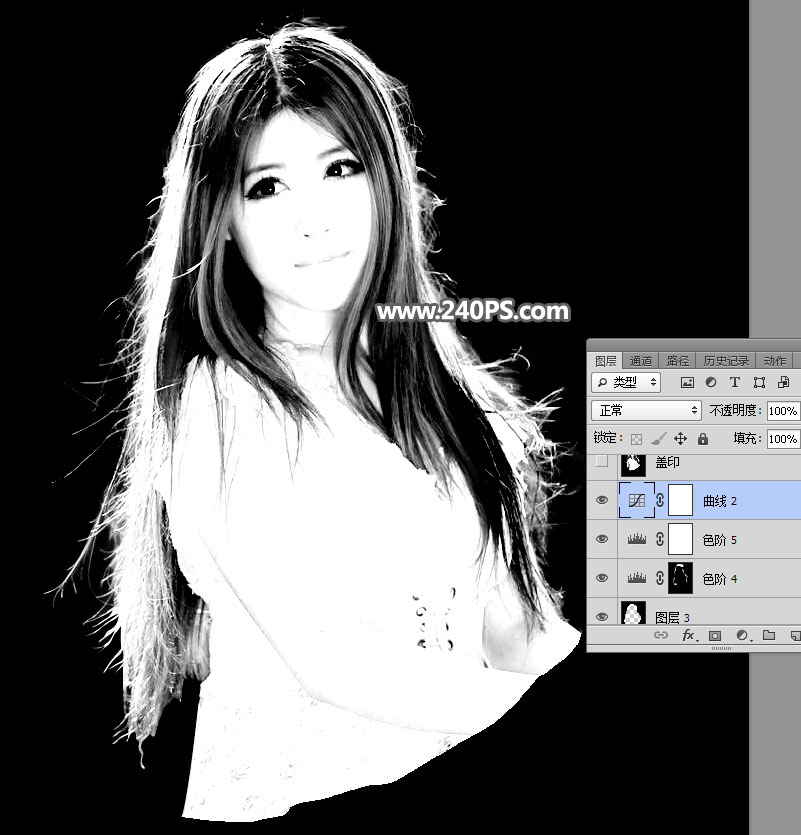Open the 类型 layer filter dropdown

coord(627,382)
